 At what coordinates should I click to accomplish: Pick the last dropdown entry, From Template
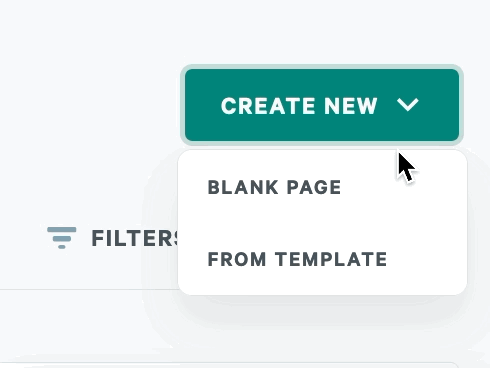(x=297, y=259)
